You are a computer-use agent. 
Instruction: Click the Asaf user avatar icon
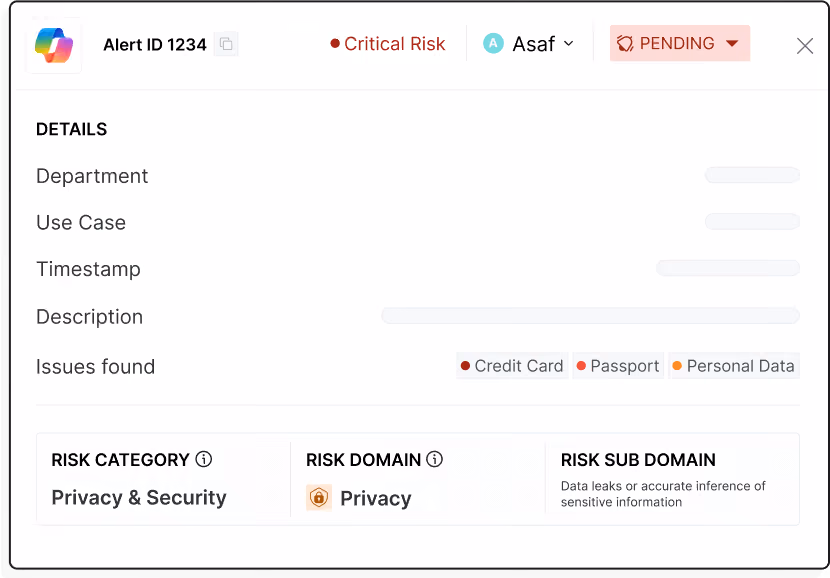493,43
